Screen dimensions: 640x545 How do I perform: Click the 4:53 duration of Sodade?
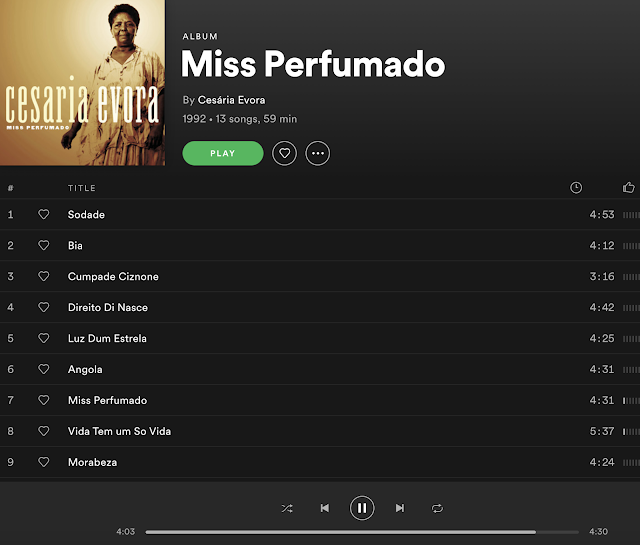602,215
